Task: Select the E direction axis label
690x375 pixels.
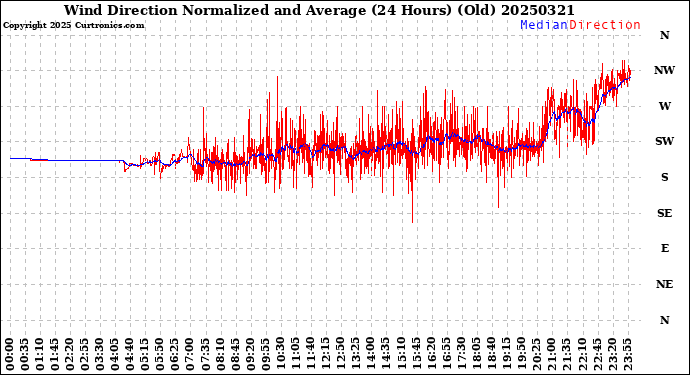Action: [664, 248]
